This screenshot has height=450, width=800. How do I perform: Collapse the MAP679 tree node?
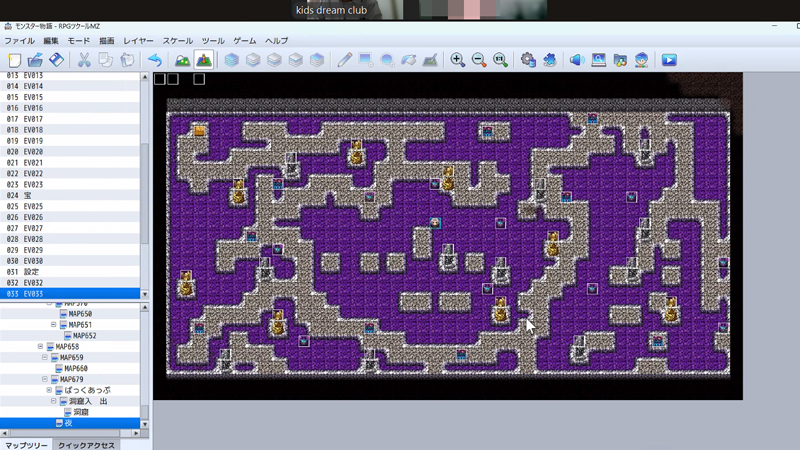45,380
